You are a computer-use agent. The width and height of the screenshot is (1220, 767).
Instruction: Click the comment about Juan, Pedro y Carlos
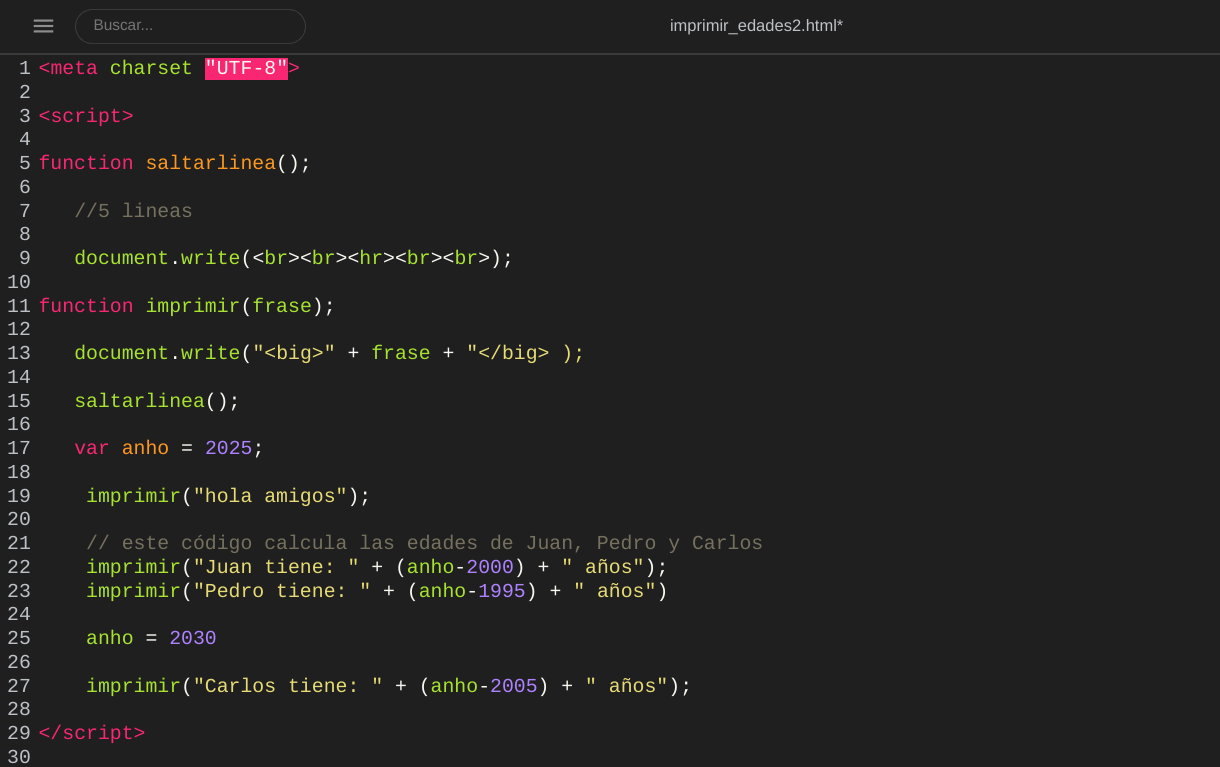coord(424,544)
